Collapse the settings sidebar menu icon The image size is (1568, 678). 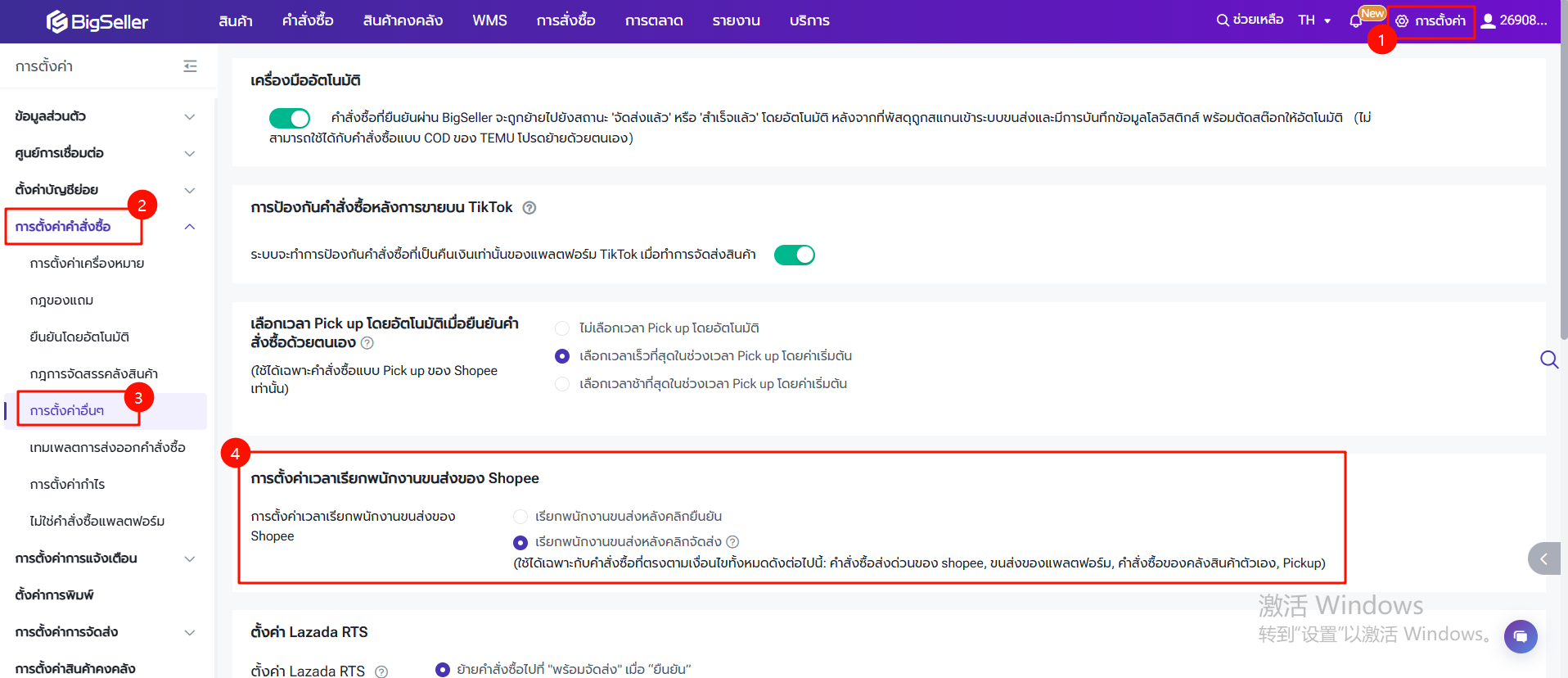coord(190,66)
